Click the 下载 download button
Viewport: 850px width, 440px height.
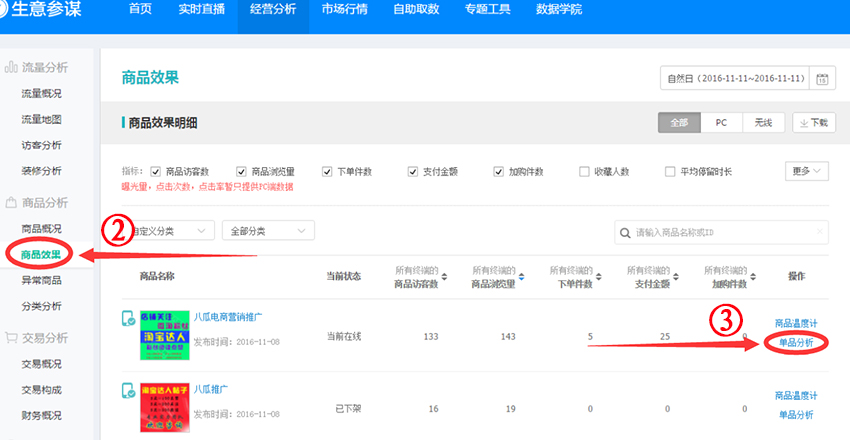814,123
